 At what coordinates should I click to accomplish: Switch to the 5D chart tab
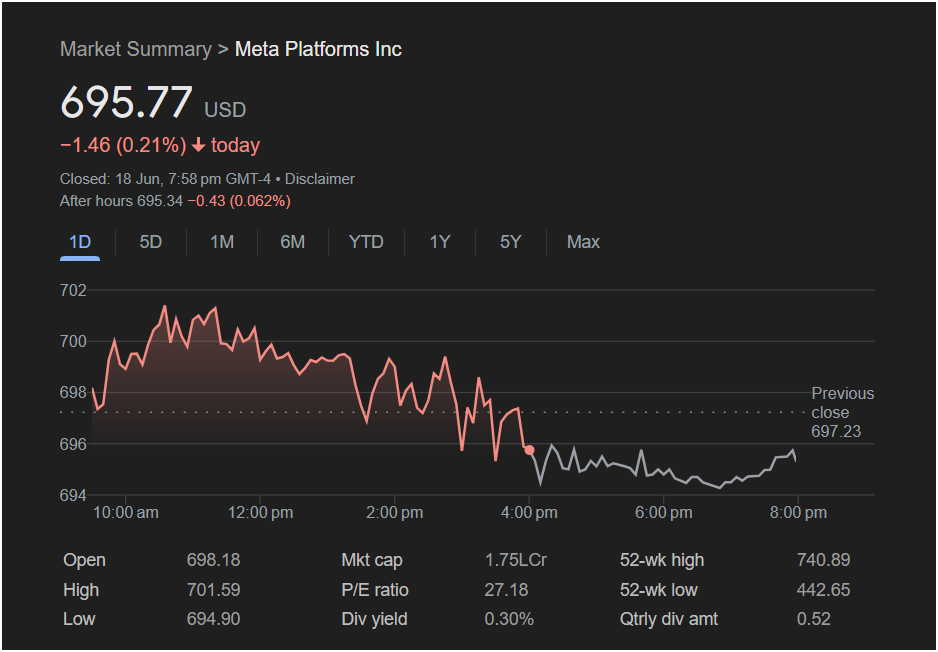pos(151,242)
